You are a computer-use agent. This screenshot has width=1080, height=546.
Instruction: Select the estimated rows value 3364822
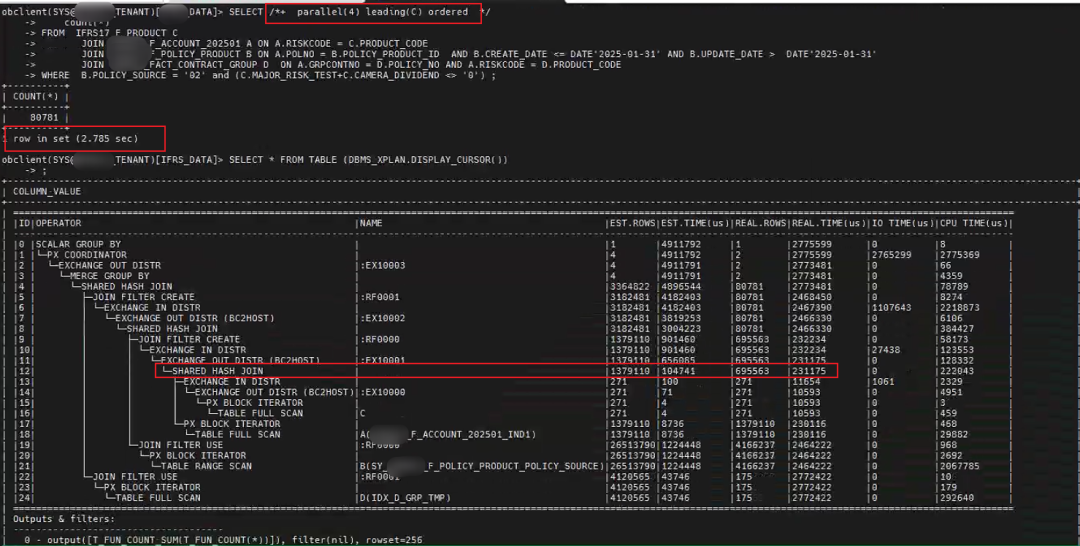pyautogui.click(x=630, y=286)
